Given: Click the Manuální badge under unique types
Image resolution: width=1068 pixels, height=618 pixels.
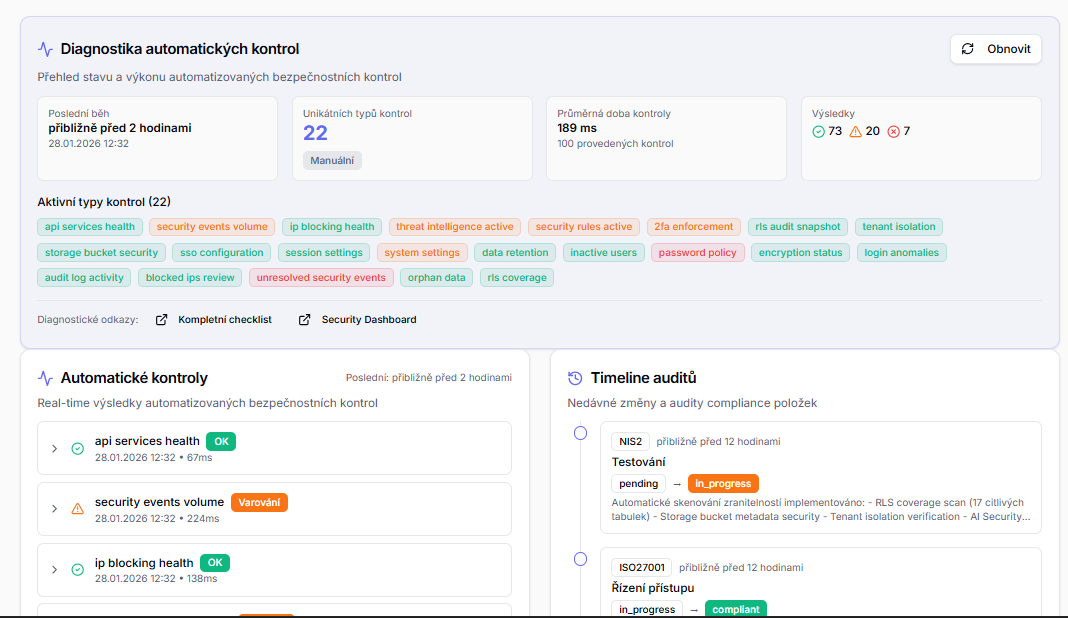Looking at the screenshot, I should [x=332, y=160].
